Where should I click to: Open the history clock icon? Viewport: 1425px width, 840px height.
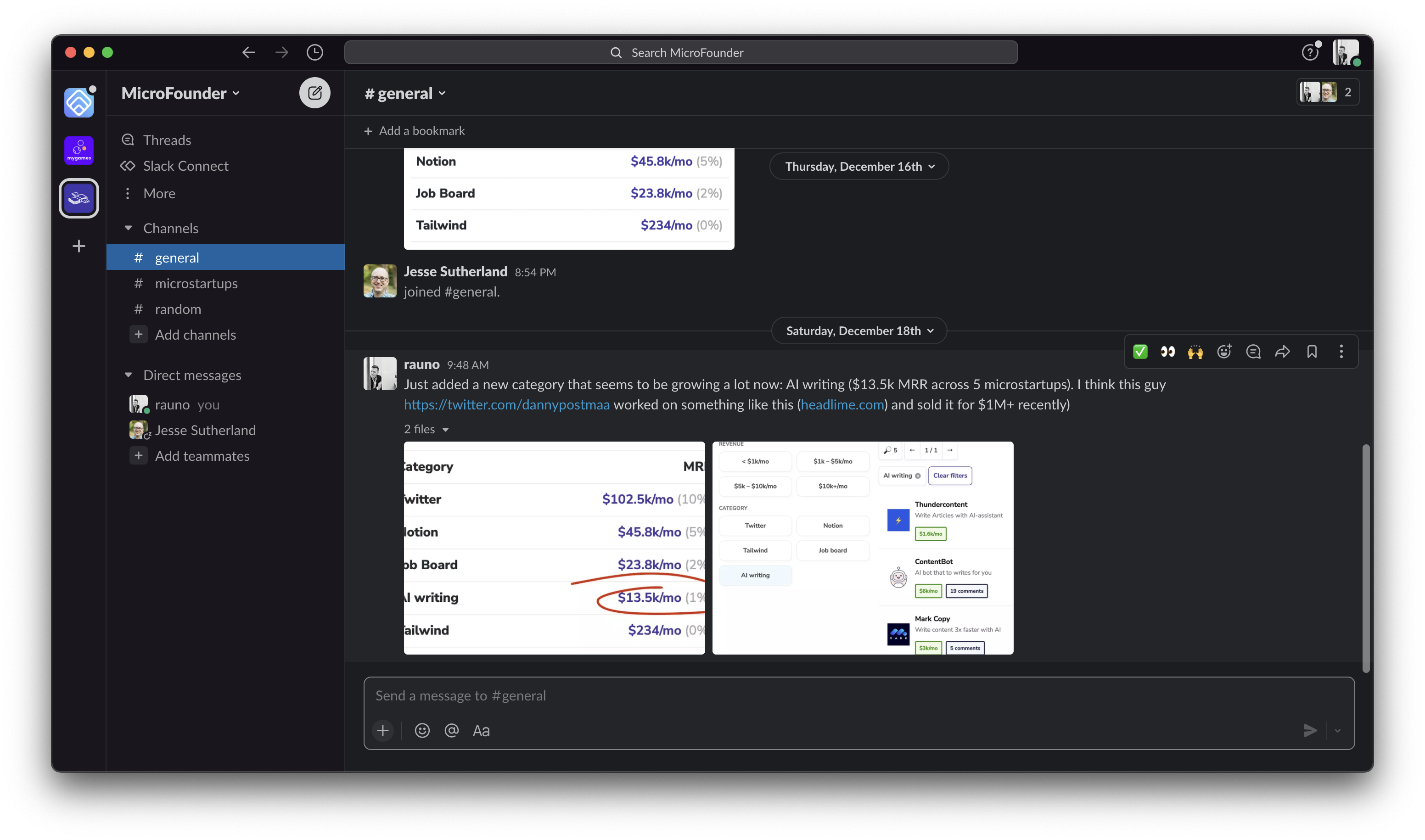(315, 53)
